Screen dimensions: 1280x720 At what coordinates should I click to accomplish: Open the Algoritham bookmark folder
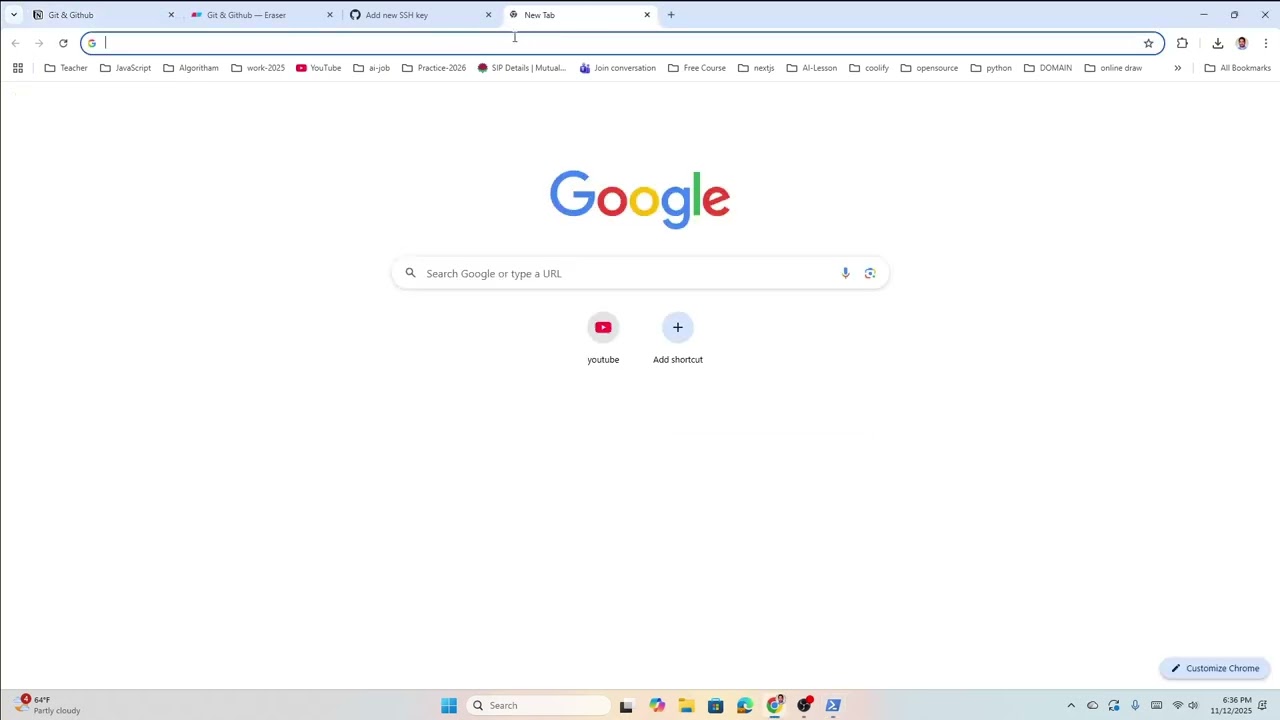click(x=190, y=68)
